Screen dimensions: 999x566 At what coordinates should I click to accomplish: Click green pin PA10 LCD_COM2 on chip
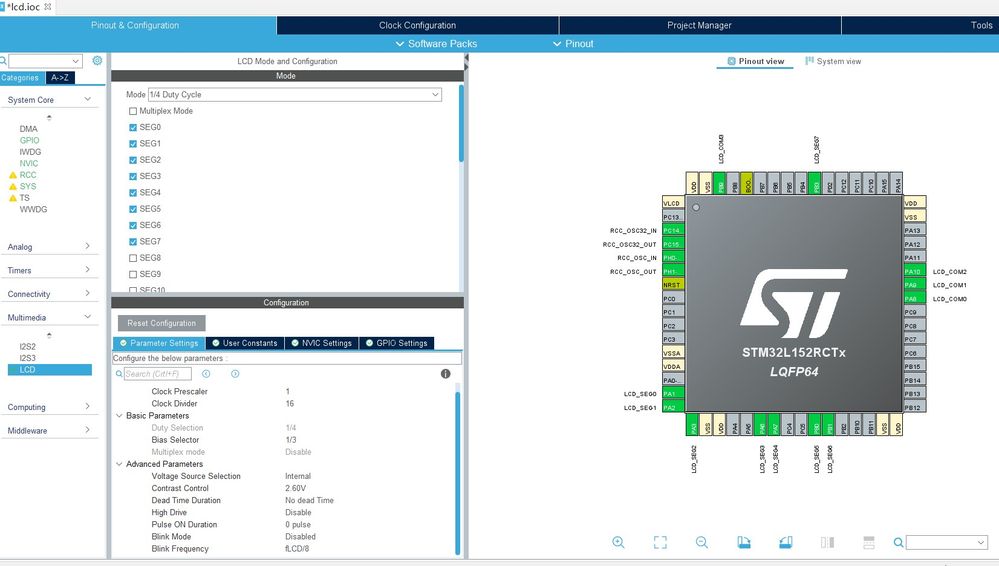click(914, 272)
